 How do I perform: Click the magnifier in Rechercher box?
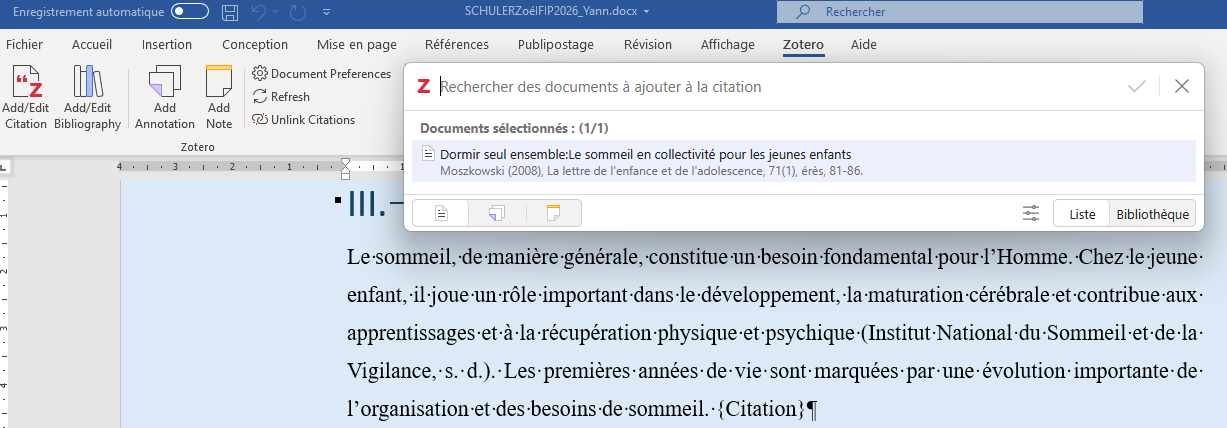click(x=803, y=12)
